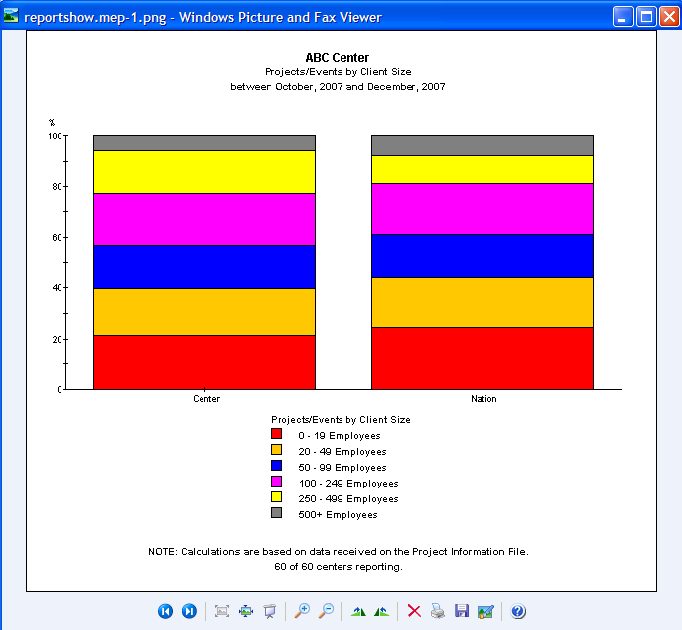Show image at actual size
This screenshot has width=682, height=630.
tap(246, 611)
